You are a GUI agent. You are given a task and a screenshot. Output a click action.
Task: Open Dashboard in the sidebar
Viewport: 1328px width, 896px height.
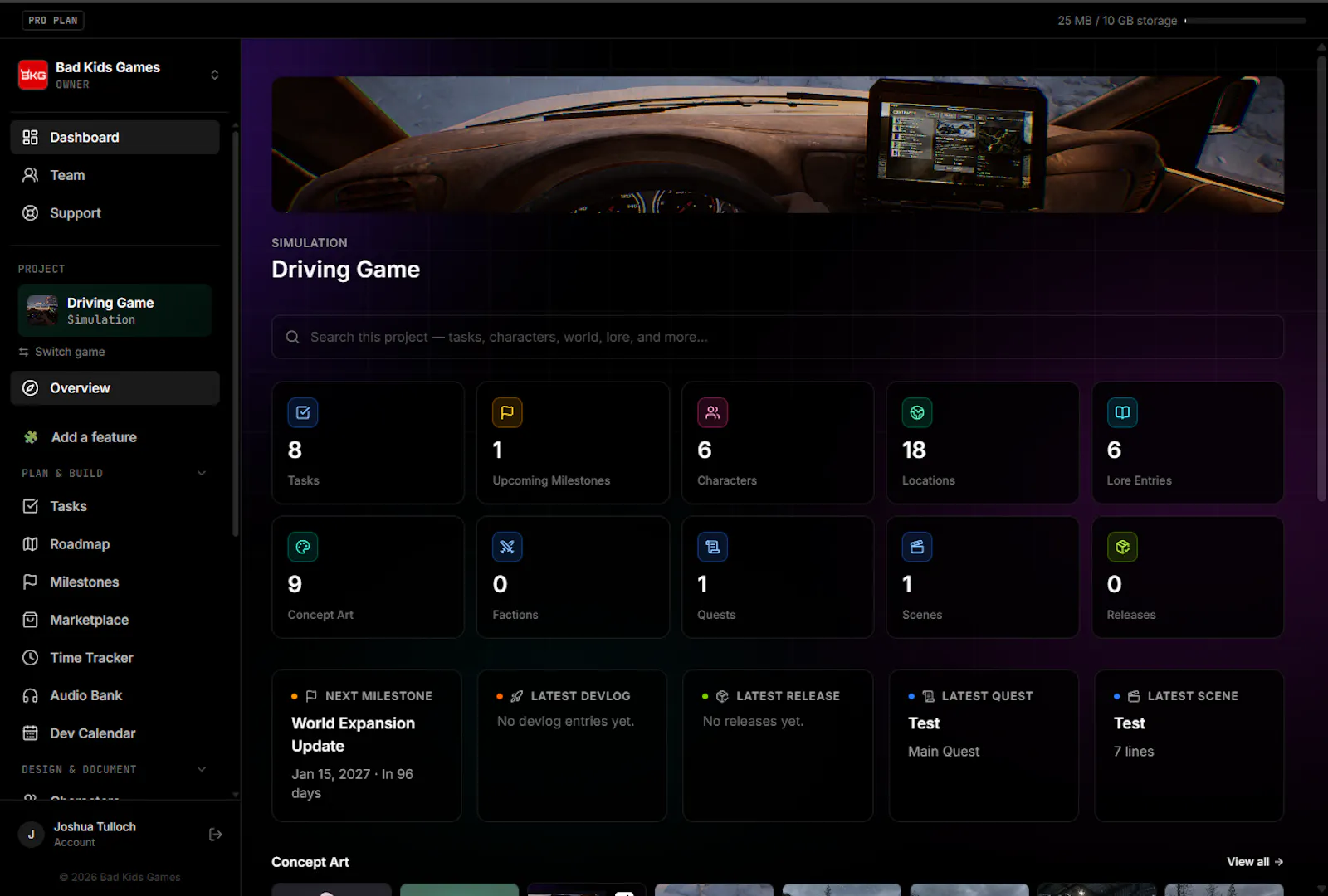click(x=115, y=138)
